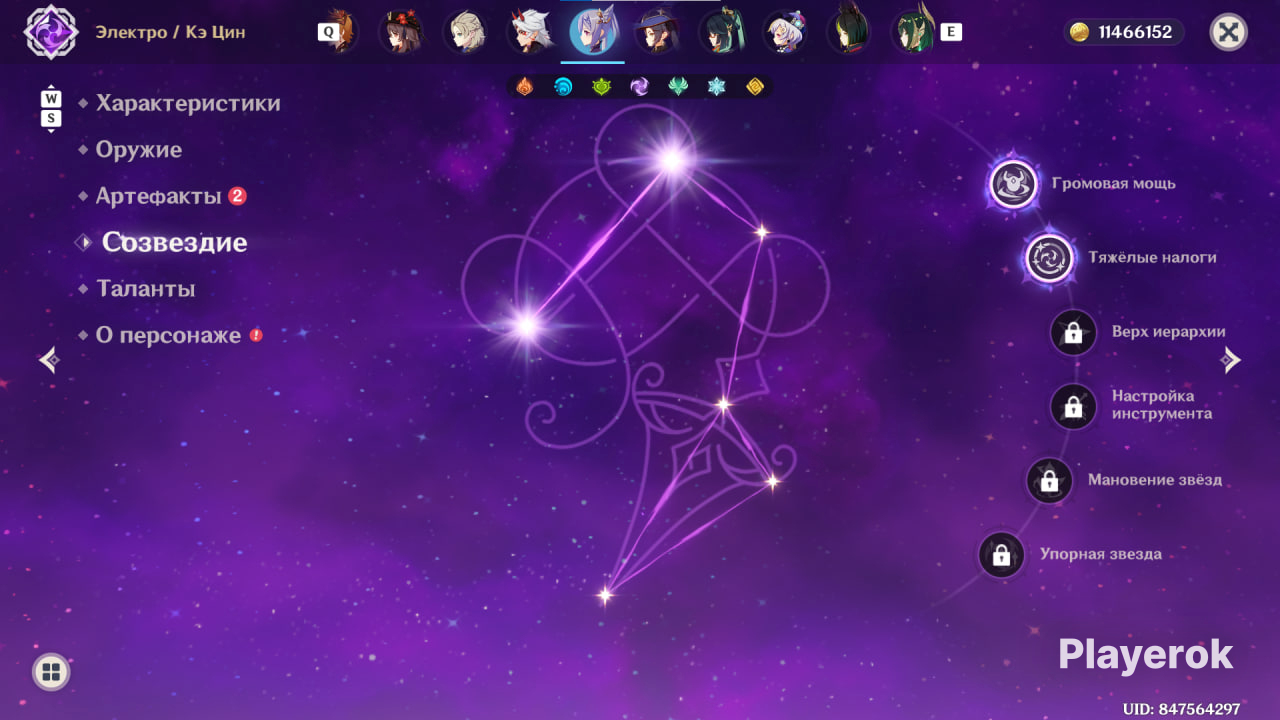Select Xiao's teal-haired portrait

(721, 32)
